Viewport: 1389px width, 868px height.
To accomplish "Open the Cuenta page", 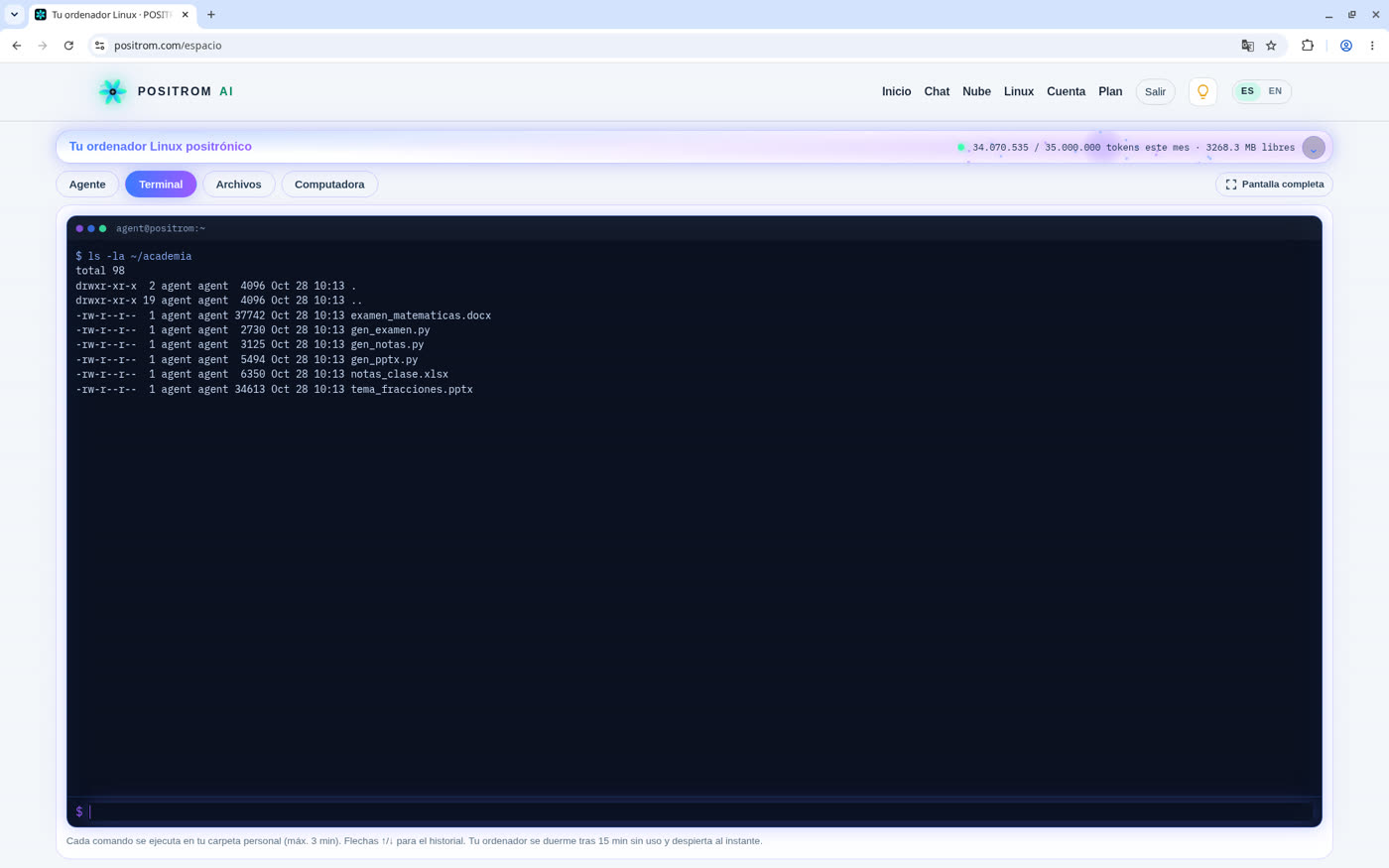I will pos(1067,91).
